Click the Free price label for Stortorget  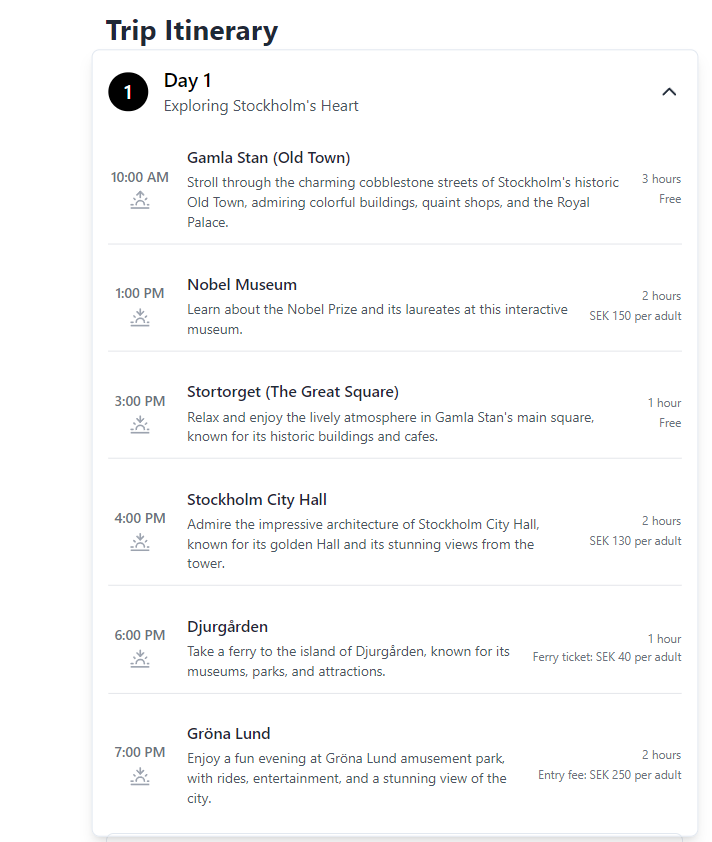[669, 423]
